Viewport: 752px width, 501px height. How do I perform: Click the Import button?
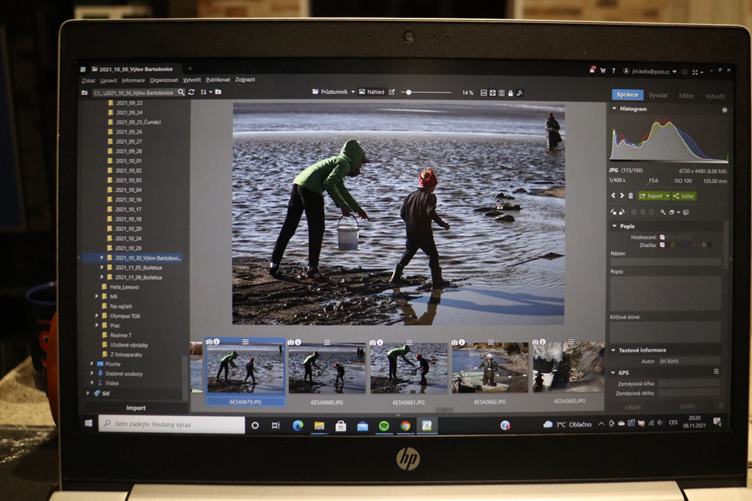(x=136, y=408)
